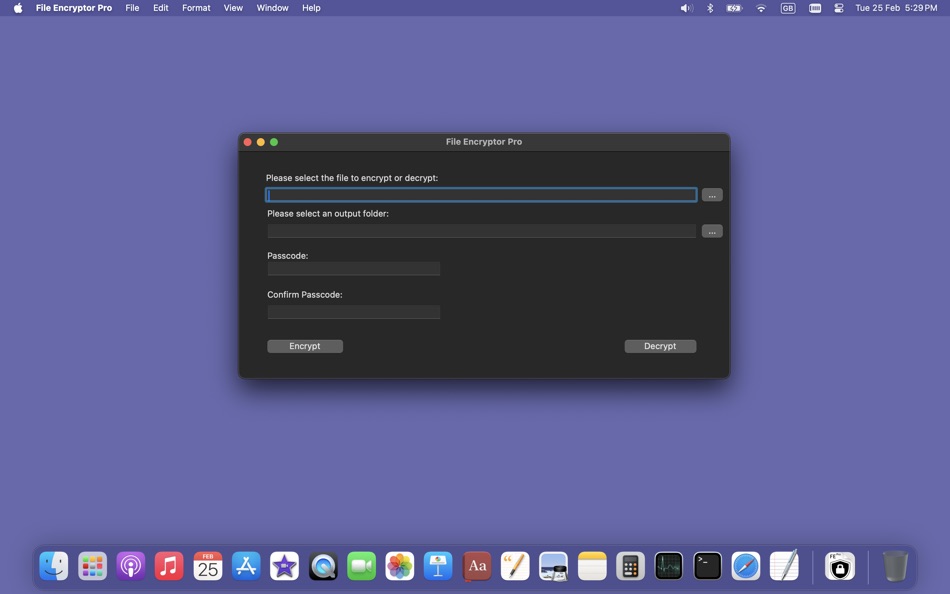Open the Apple menu

pyautogui.click(x=18, y=8)
